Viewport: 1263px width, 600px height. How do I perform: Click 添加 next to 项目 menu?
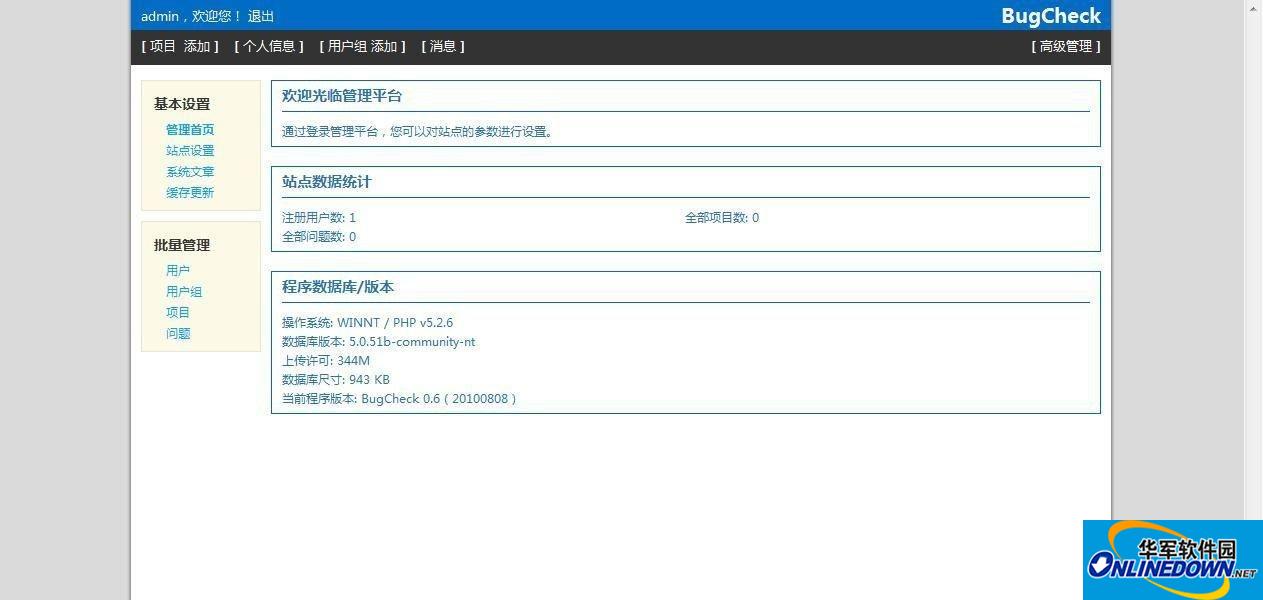pos(198,46)
